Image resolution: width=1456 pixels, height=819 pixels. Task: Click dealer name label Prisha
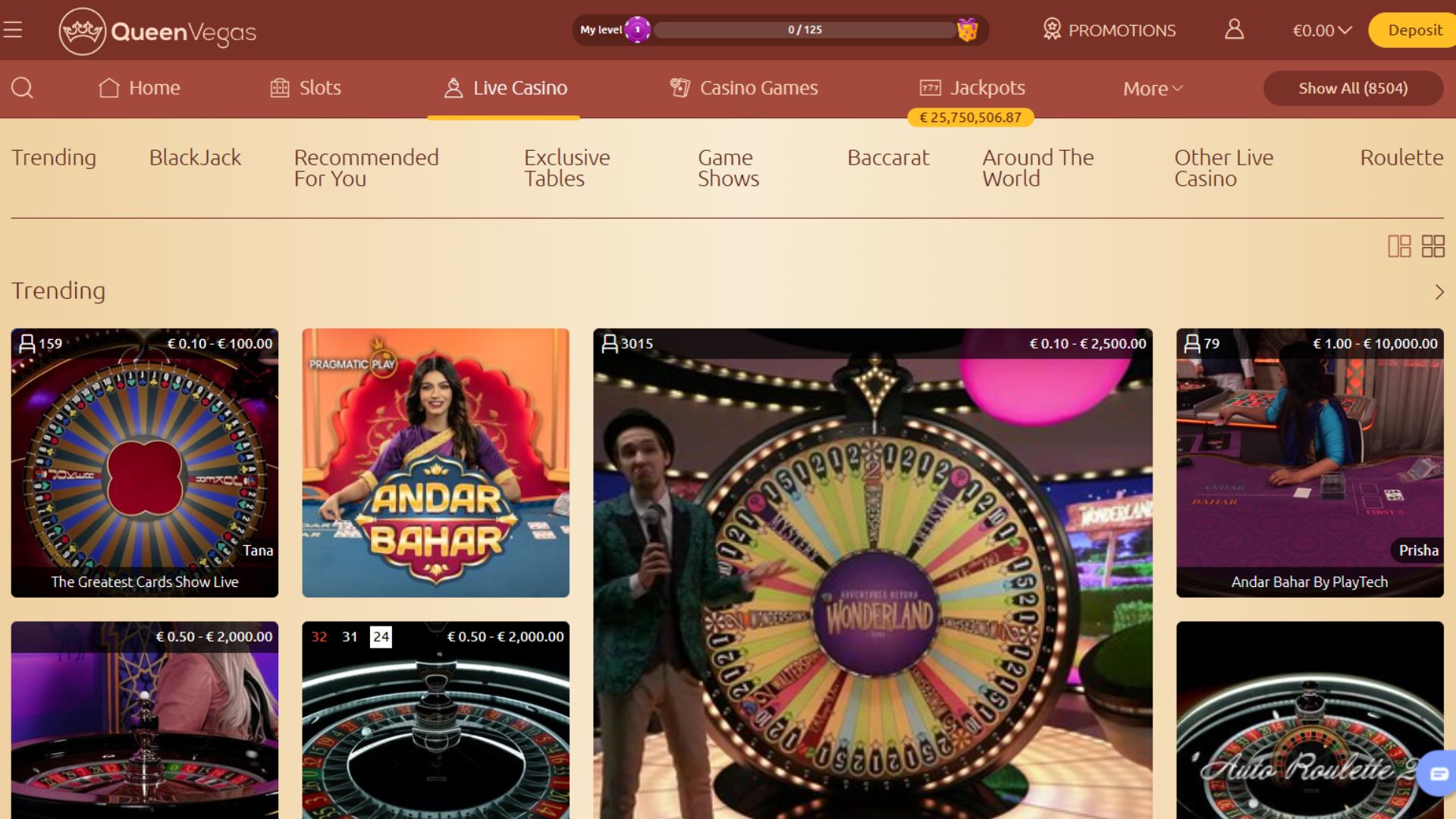(x=1418, y=551)
